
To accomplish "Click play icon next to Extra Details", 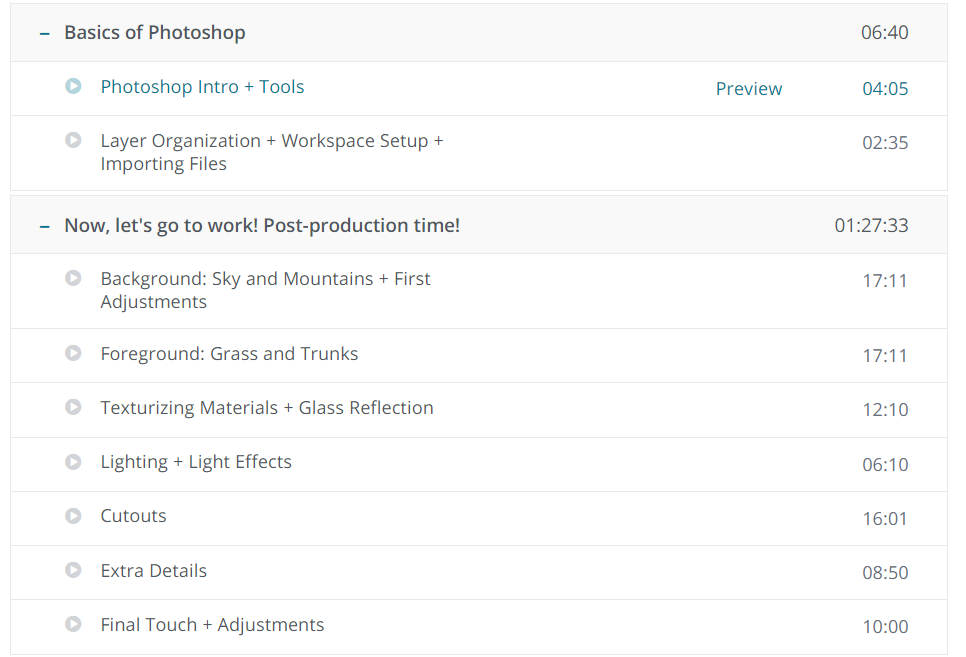I will coord(73,570).
